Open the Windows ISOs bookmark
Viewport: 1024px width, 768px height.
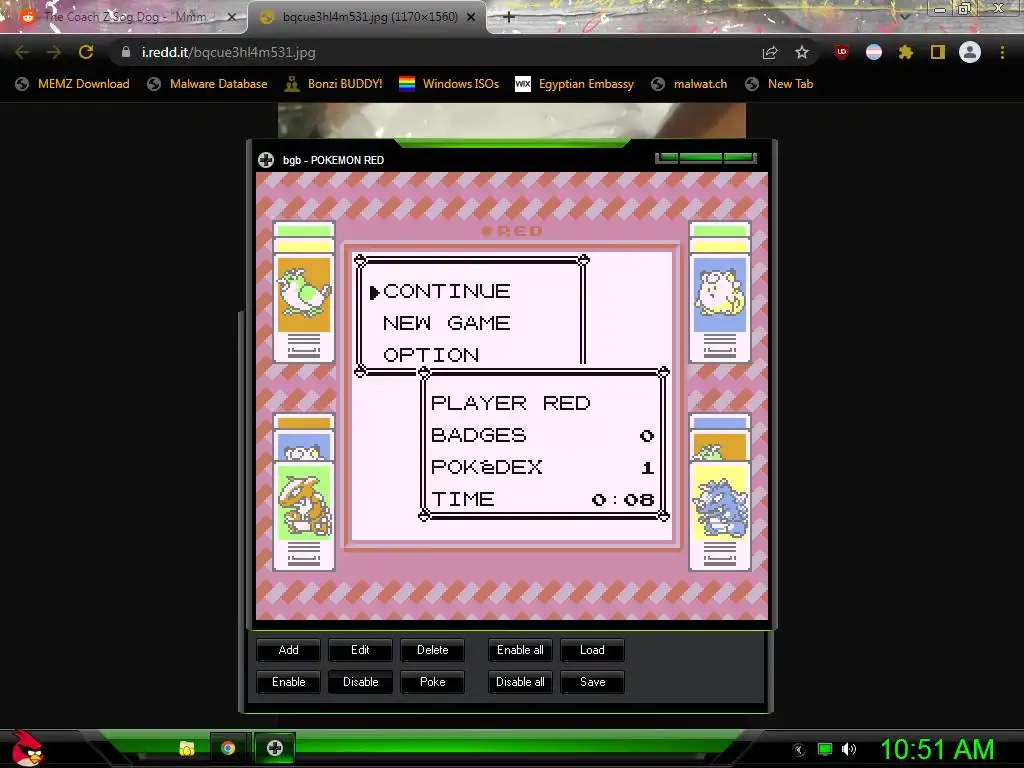click(x=449, y=84)
